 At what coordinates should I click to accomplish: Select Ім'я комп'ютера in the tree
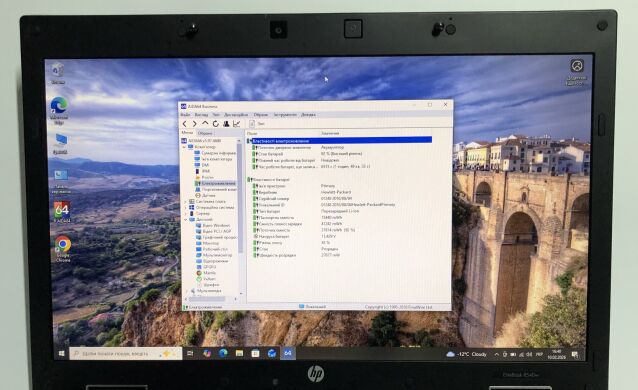click(x=213, y=159)
